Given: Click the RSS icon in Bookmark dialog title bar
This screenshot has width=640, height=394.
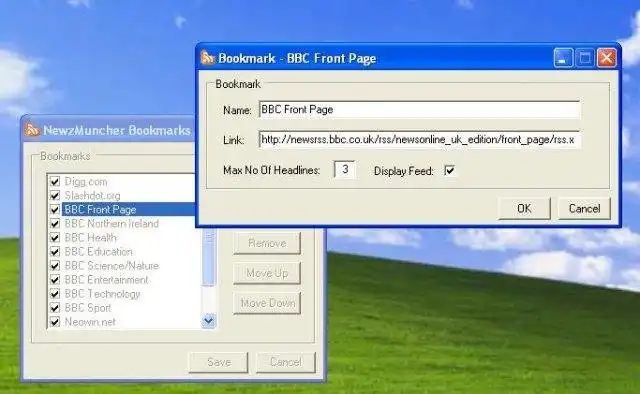Looking at the screenshot, I should pyautogui.click(x=207, y=58).
